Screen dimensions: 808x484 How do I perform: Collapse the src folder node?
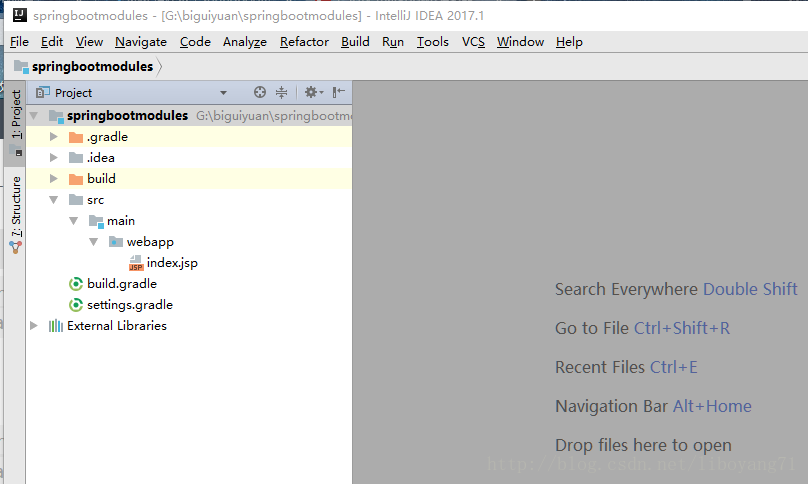pos(54,200)
